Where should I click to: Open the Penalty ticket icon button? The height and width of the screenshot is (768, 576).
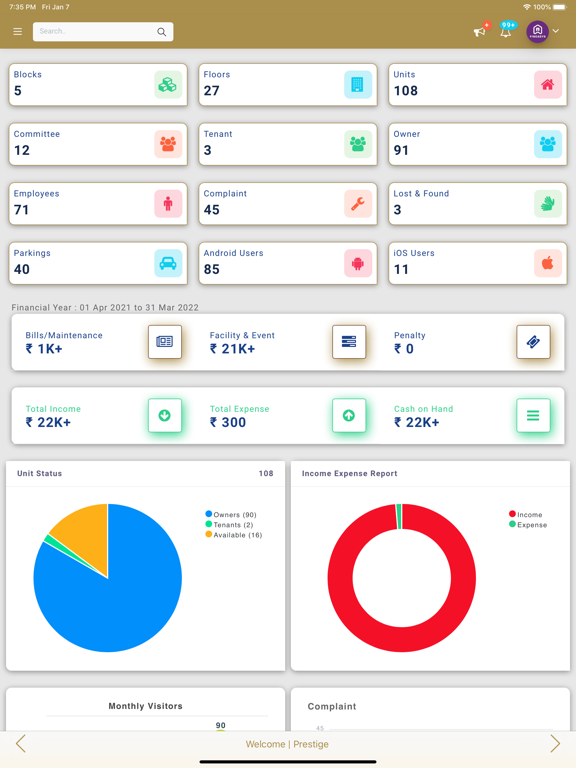(x=533, y=341)
